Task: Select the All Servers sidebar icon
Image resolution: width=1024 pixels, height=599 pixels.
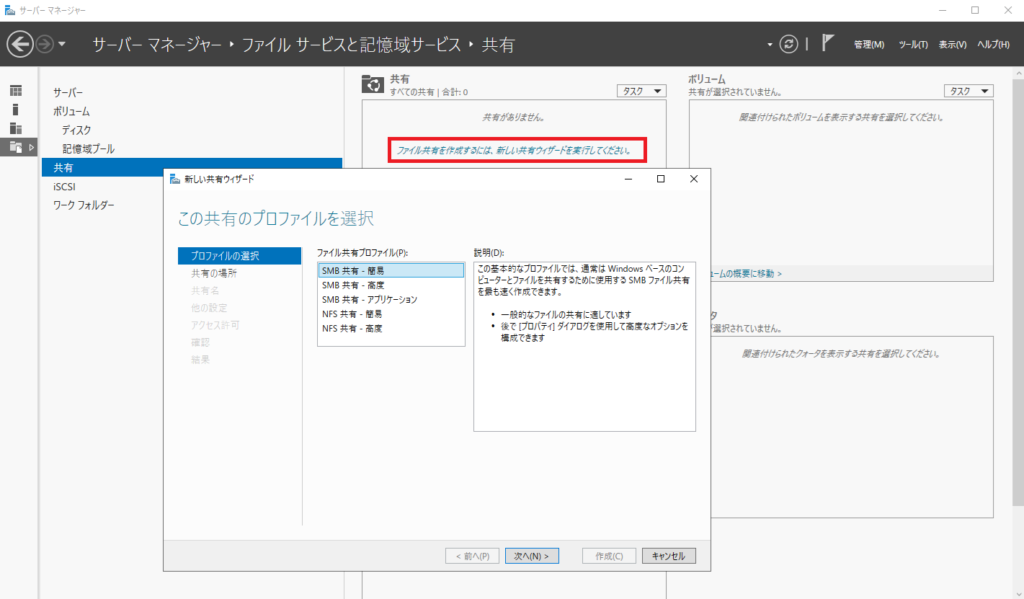Action: coord(16,128)
